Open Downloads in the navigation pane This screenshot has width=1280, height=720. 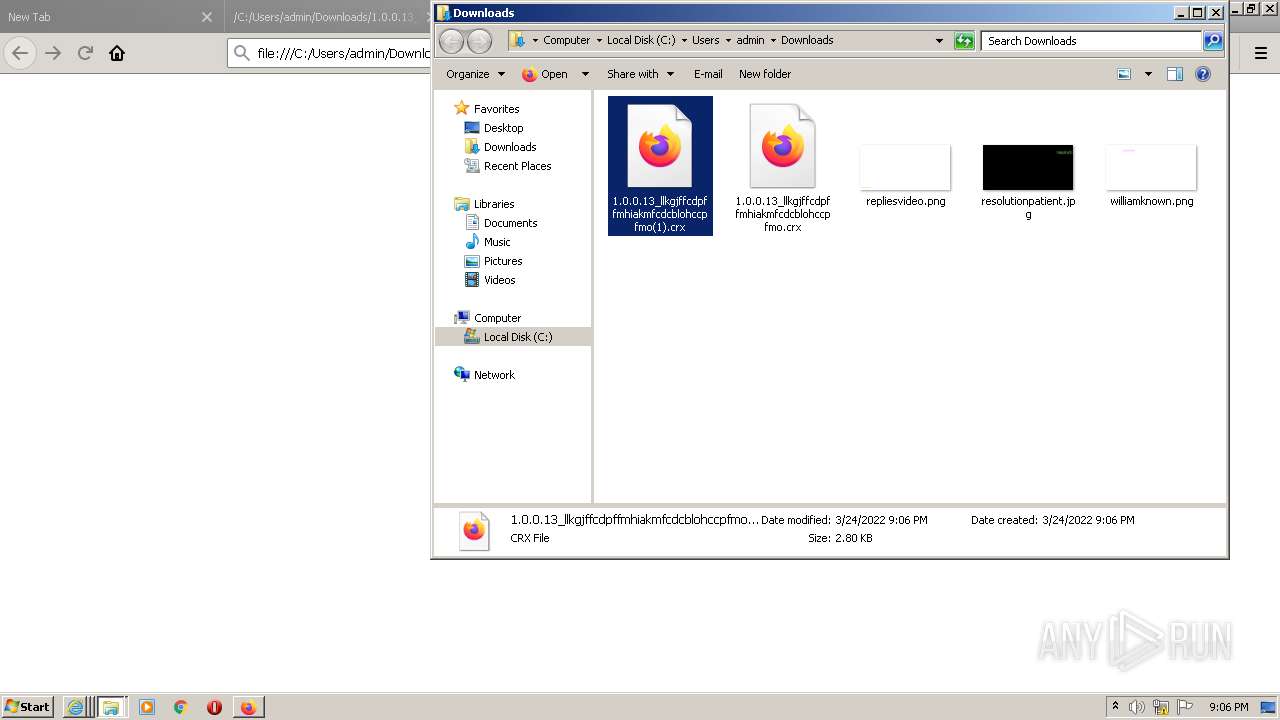(x=510, y=147)
